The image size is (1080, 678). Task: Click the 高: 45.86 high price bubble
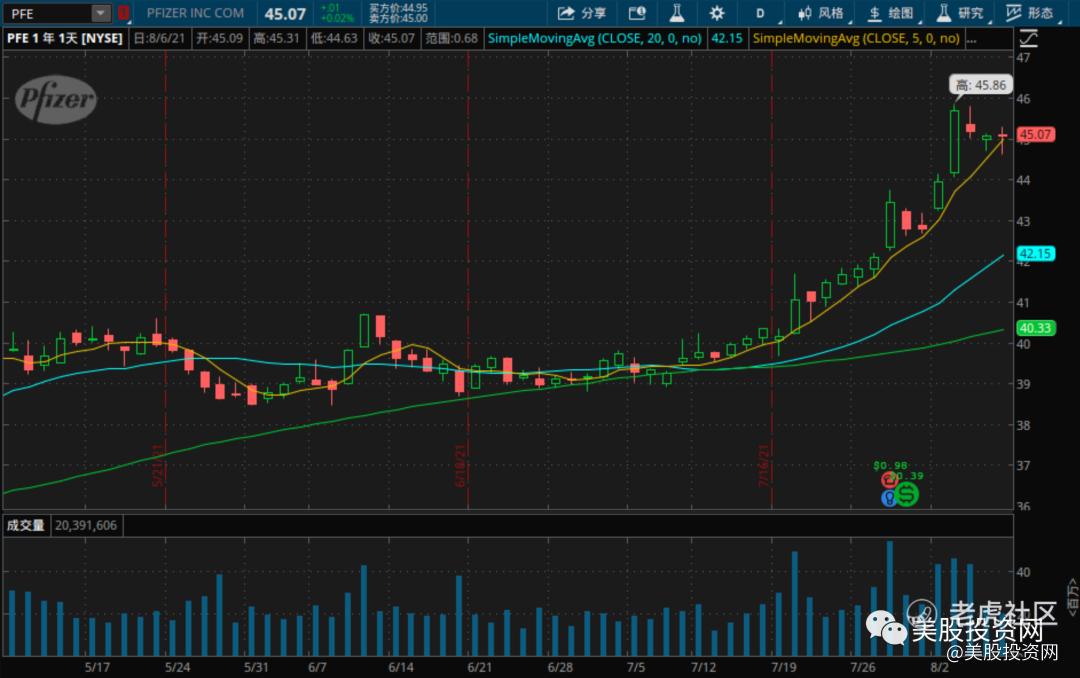point(981,85)
